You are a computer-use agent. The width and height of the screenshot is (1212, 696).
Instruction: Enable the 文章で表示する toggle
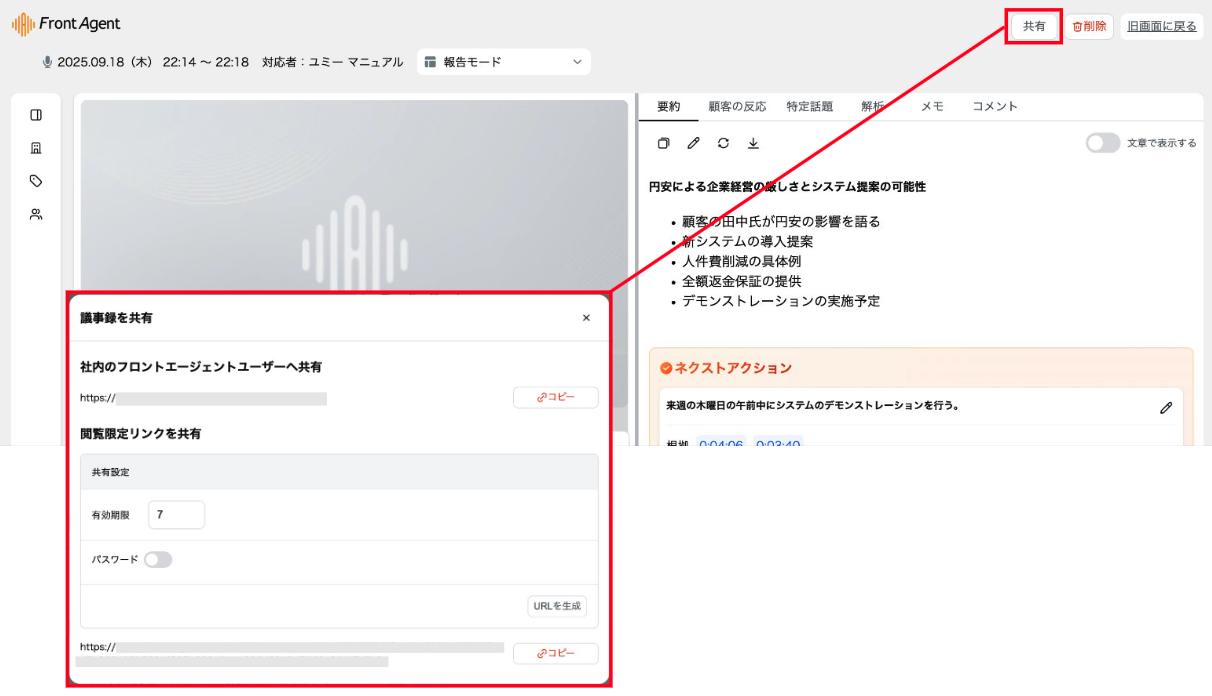pyautogui.click(x=1102, y=143)
